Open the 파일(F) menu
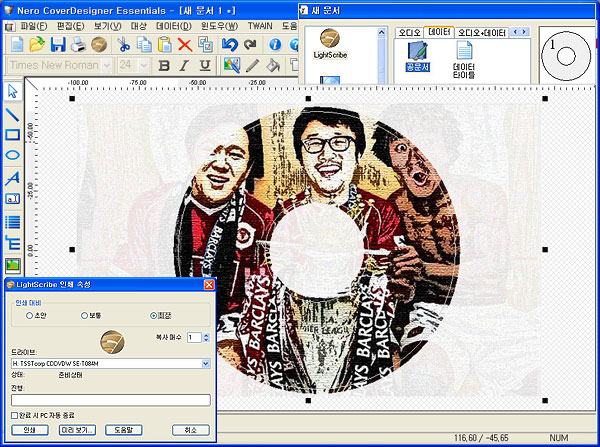The width and height of the screenshot is (600, 447). 34,26
